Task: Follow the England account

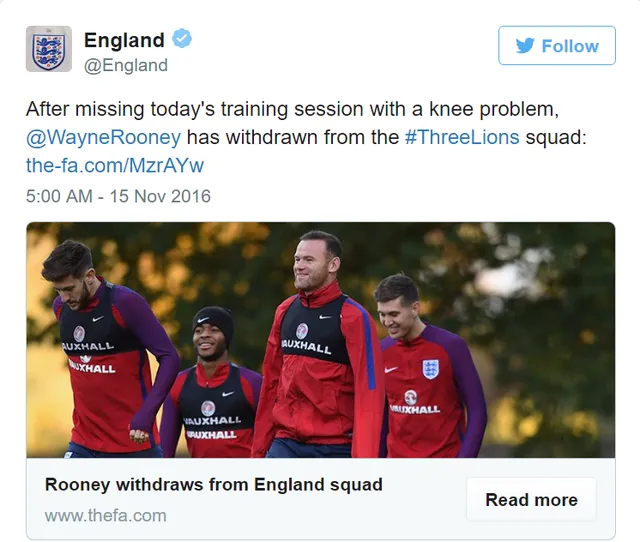Action: pyautogui.click(x=557, y=45)
